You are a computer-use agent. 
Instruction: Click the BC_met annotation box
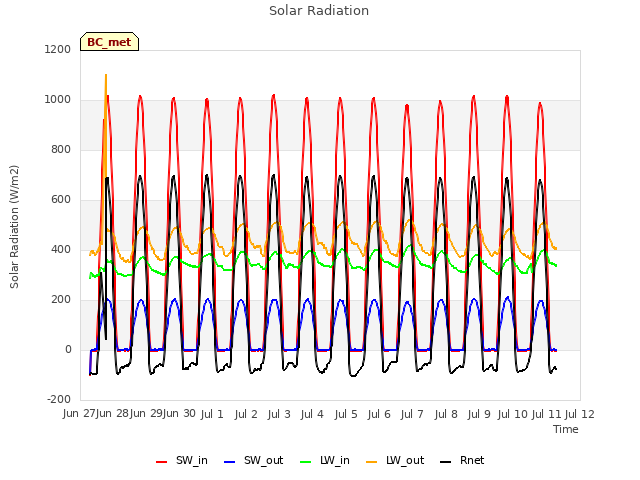click(x=109, y=42)
